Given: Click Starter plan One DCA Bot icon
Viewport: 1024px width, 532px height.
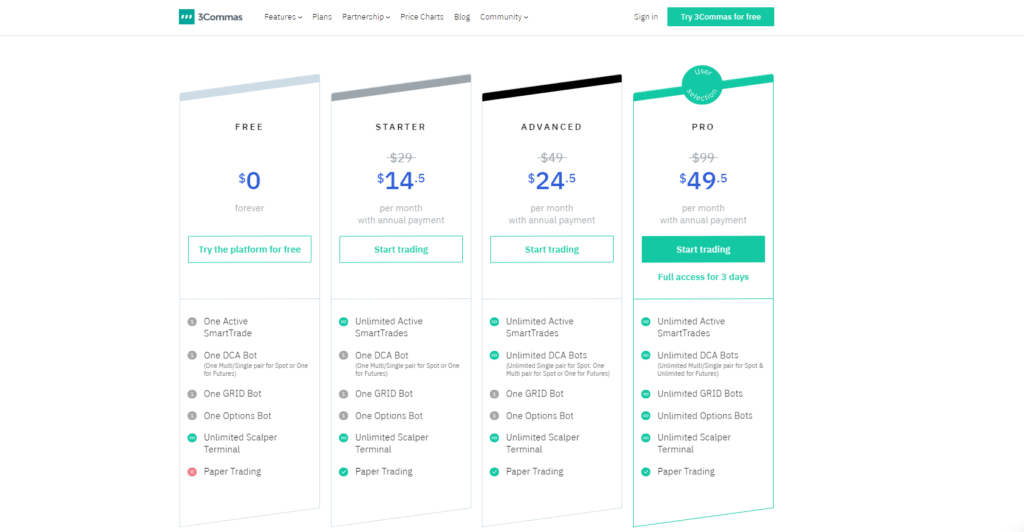Looking at the screenshot, I should click(x=344, y=356).
